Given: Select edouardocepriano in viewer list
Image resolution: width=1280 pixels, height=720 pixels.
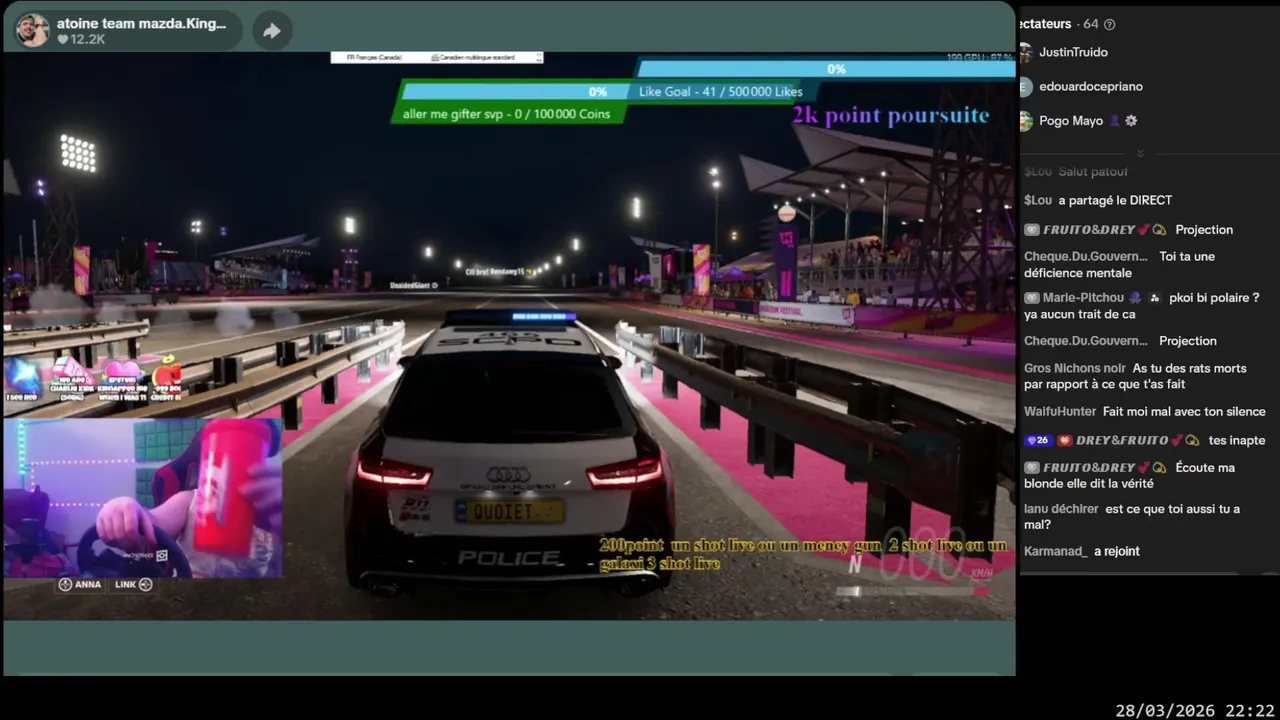Looking at the screenshot, I should (x=1091, y=86).
